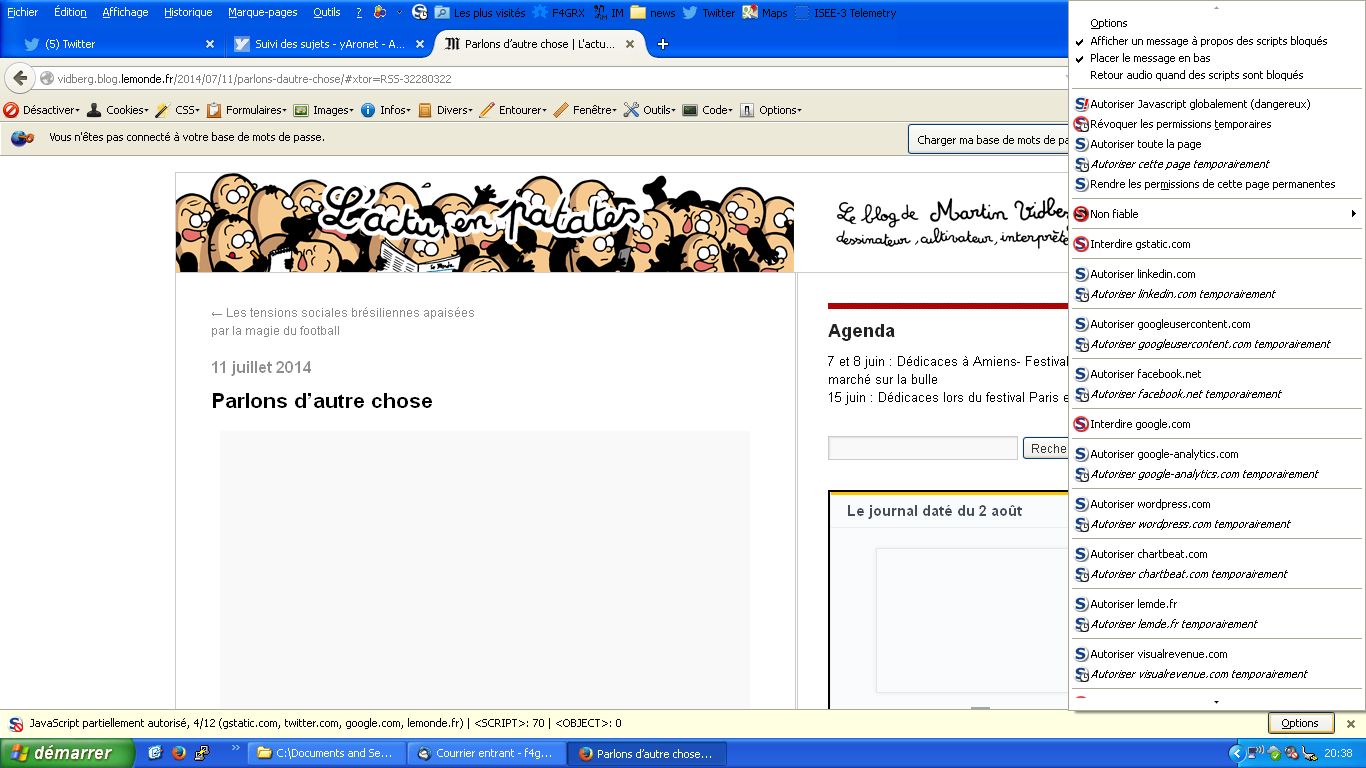
Task: Click the browser back arrow button
Action: tap(20, 79)
